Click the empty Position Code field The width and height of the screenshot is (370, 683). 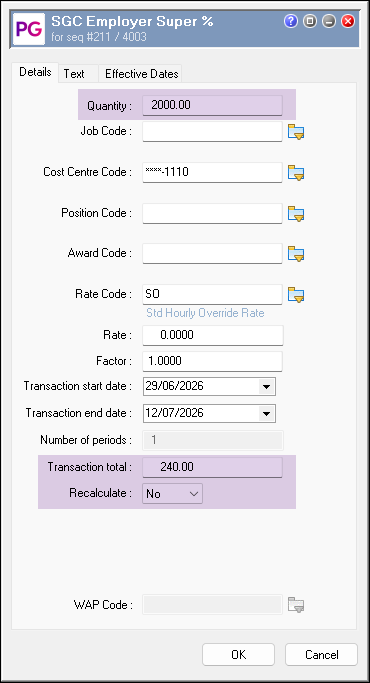tap(213, 213)
